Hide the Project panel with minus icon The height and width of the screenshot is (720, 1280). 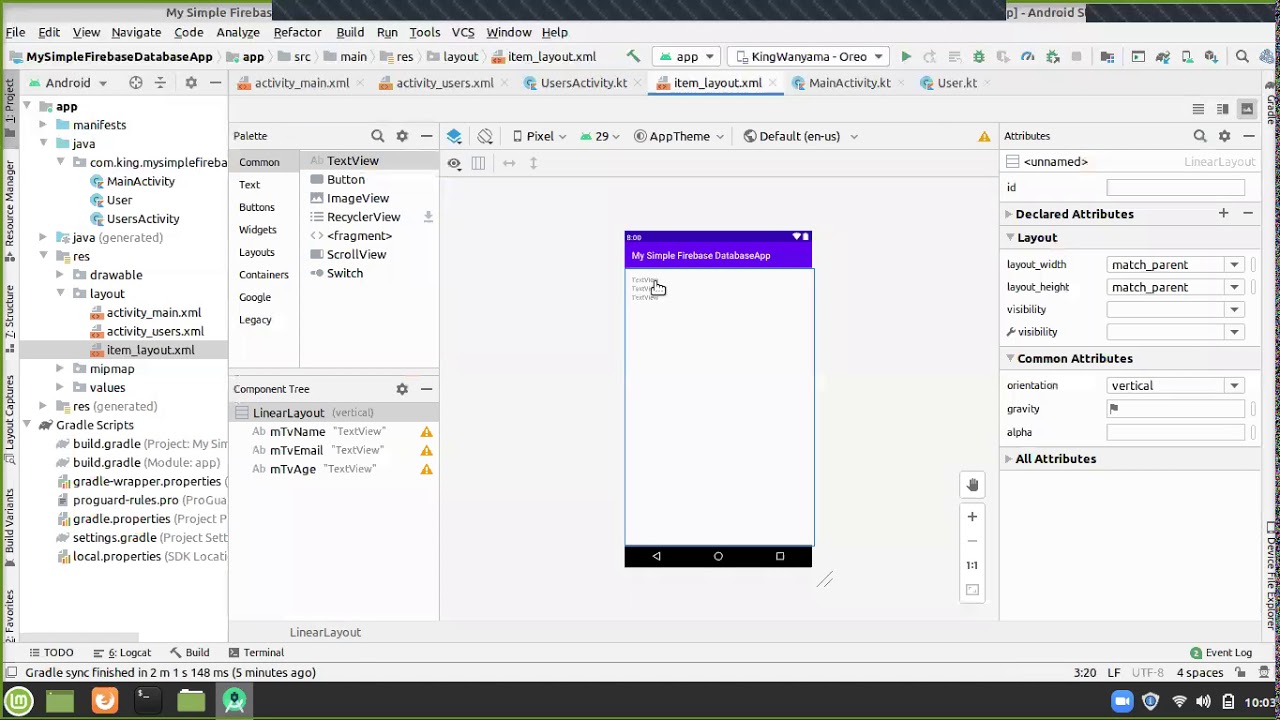[215, 83]
